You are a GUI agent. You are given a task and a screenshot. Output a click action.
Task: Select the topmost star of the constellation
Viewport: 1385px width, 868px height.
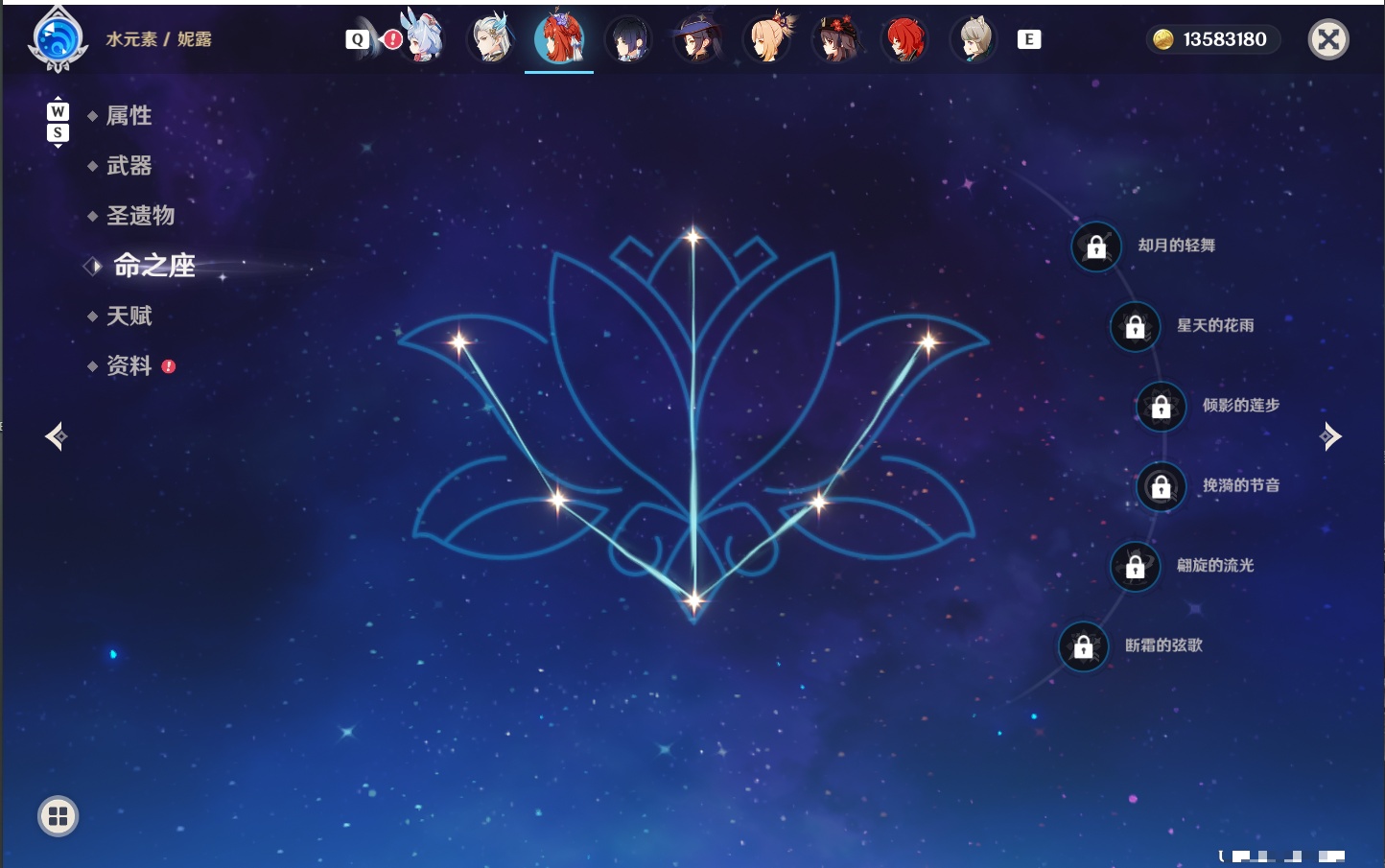click(x=692, y=236)
